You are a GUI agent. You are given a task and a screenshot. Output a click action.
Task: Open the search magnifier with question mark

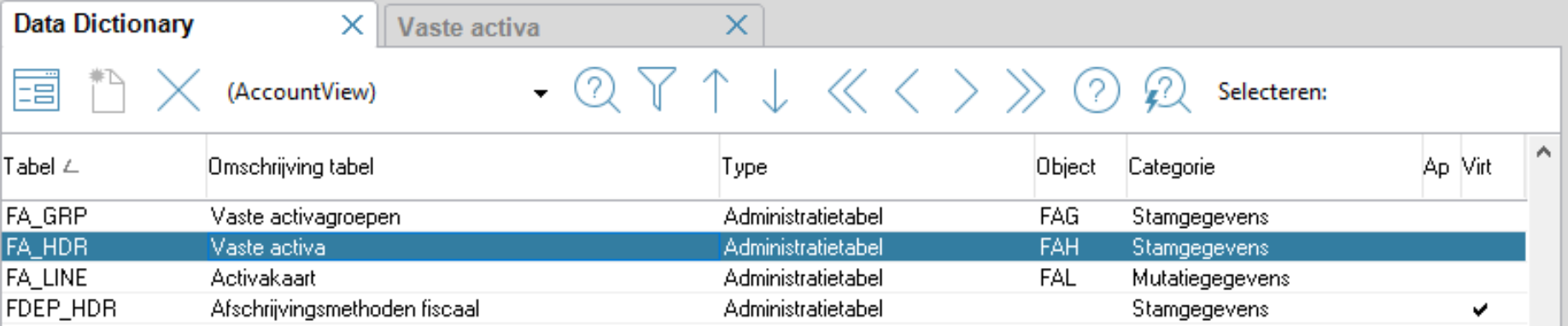[x=597, y=90]
